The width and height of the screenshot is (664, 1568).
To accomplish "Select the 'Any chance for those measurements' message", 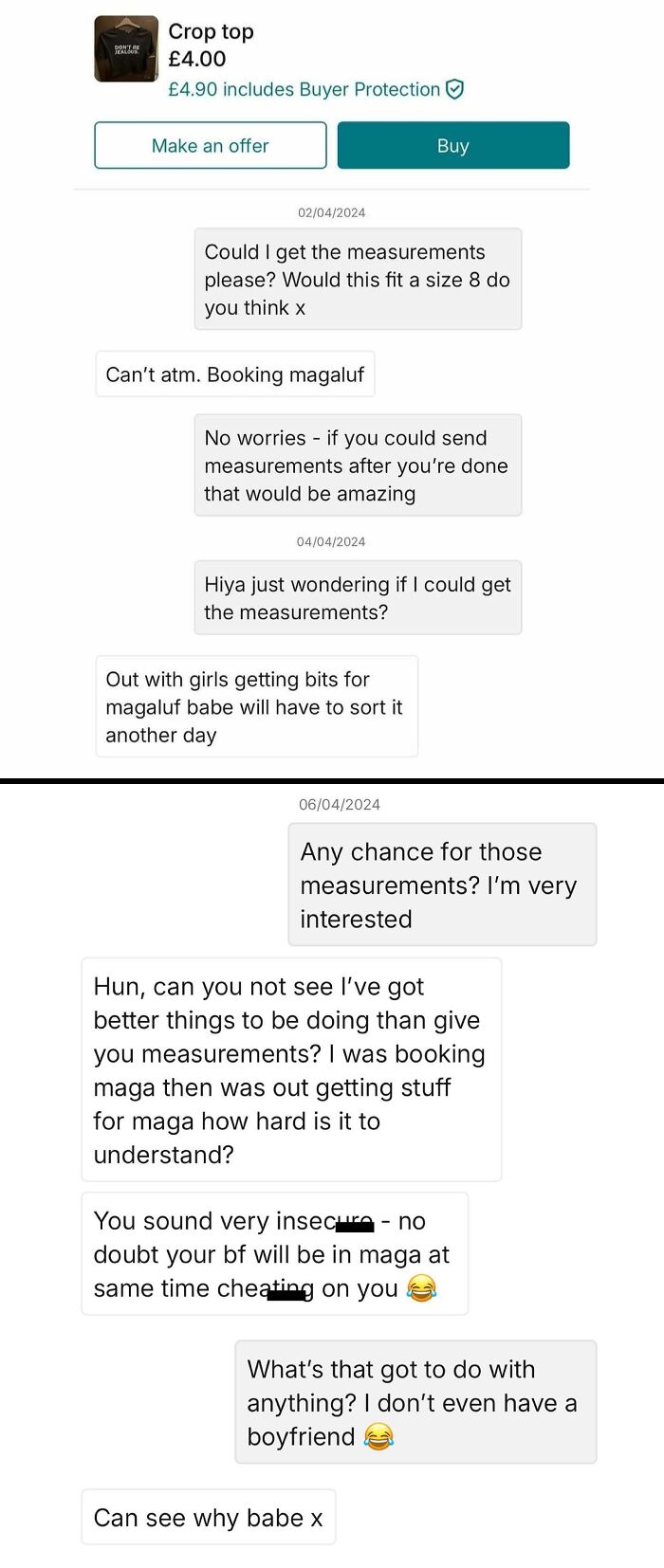I will click(442, 884).
